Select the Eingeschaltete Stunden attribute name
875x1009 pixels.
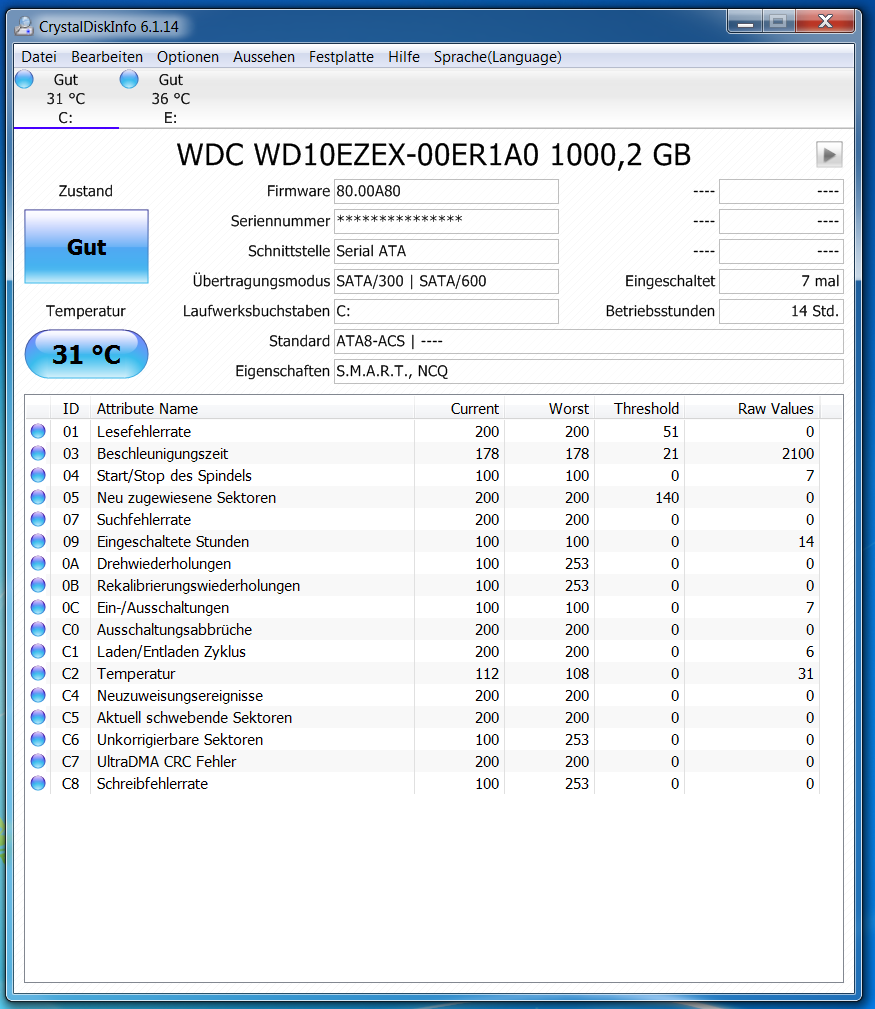(x=173, y=542)
